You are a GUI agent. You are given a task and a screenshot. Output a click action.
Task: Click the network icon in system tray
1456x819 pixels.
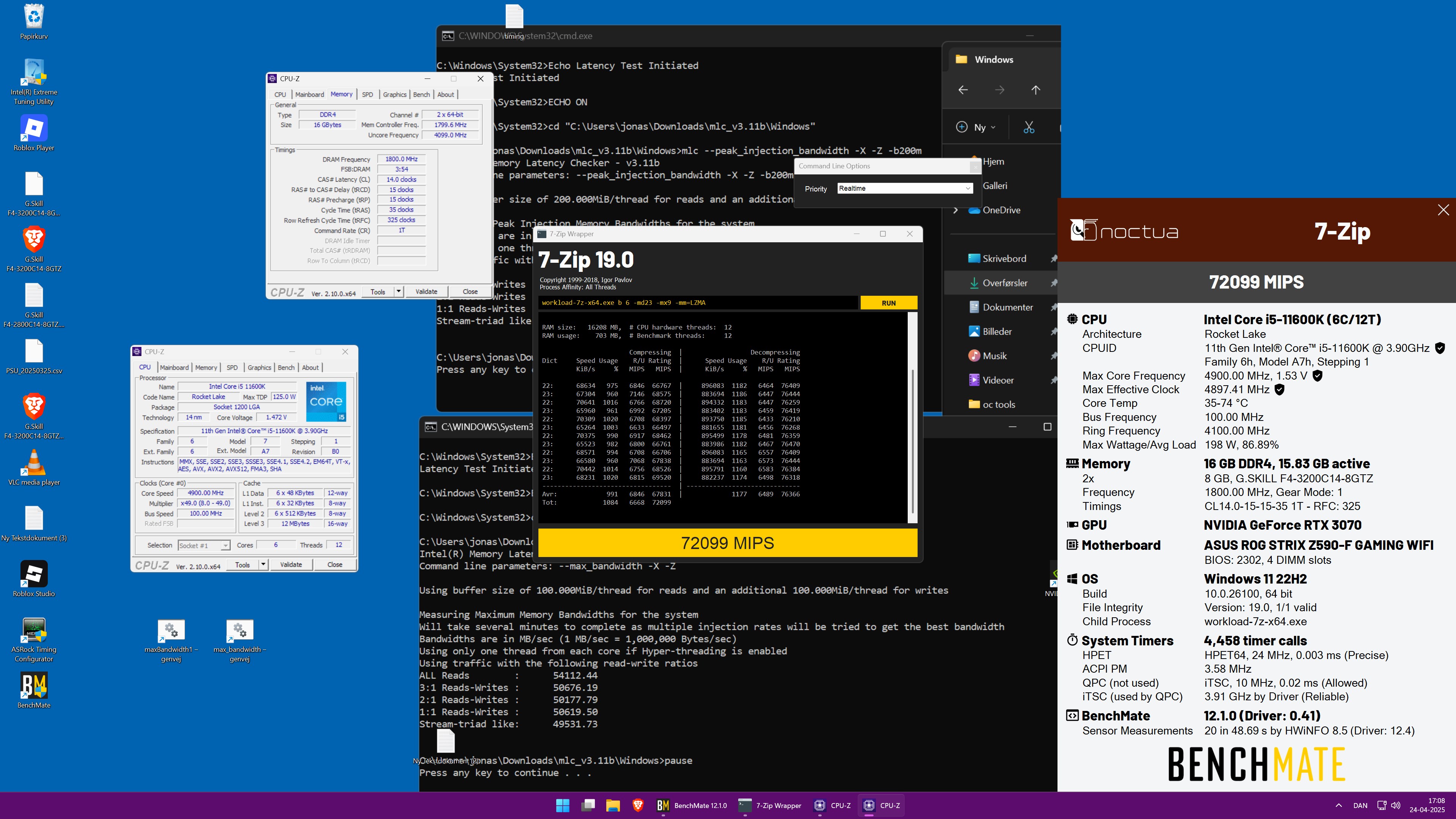coord(1381,805)
